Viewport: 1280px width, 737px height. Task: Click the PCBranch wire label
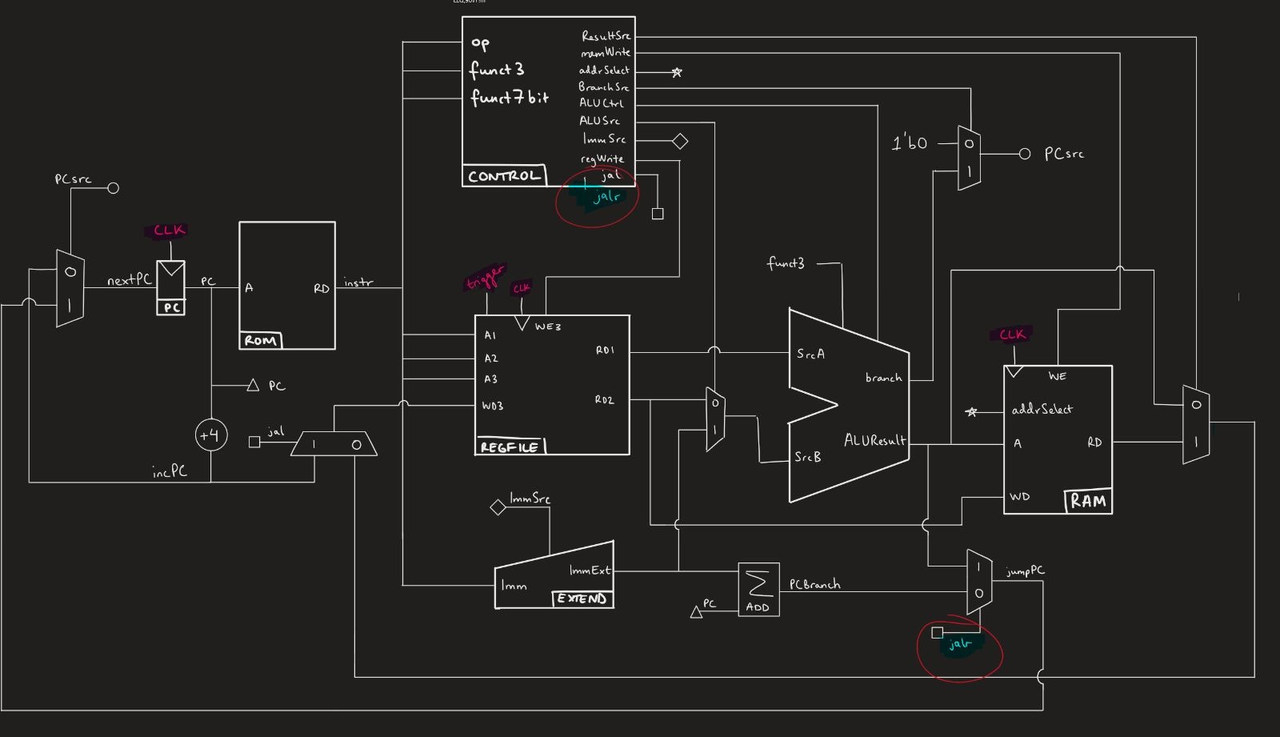[x=814, y=584]
